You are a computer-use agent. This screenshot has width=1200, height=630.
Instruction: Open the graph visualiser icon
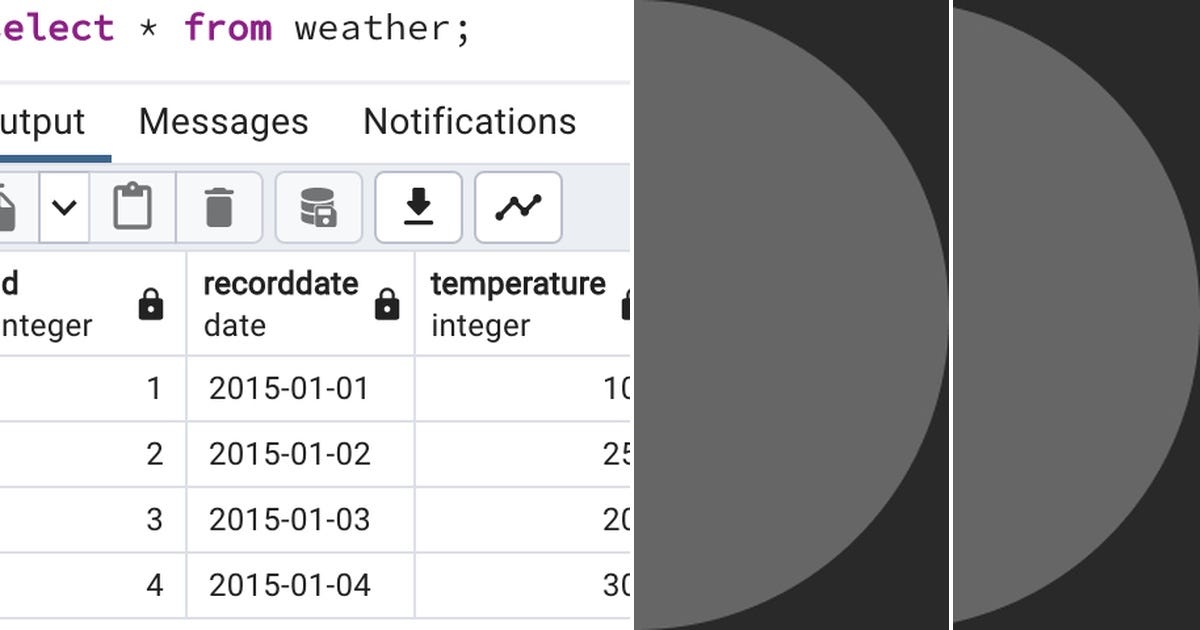pos(517,208)
